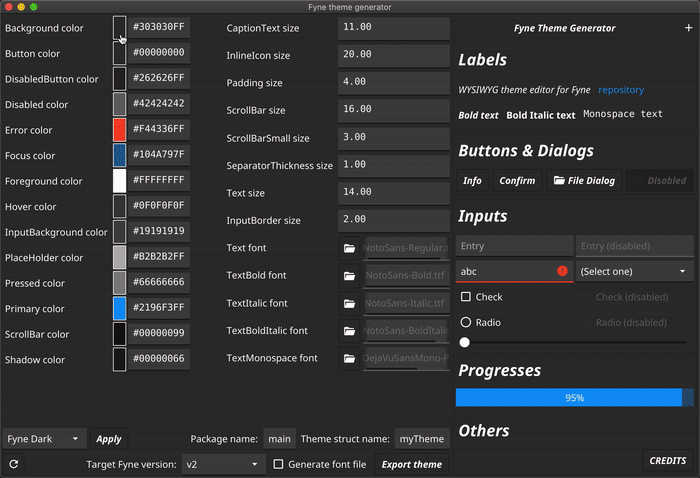Edit the Padding size field 4.00
Viewport: 700px width, 478px height.
[x=394, y=83]
